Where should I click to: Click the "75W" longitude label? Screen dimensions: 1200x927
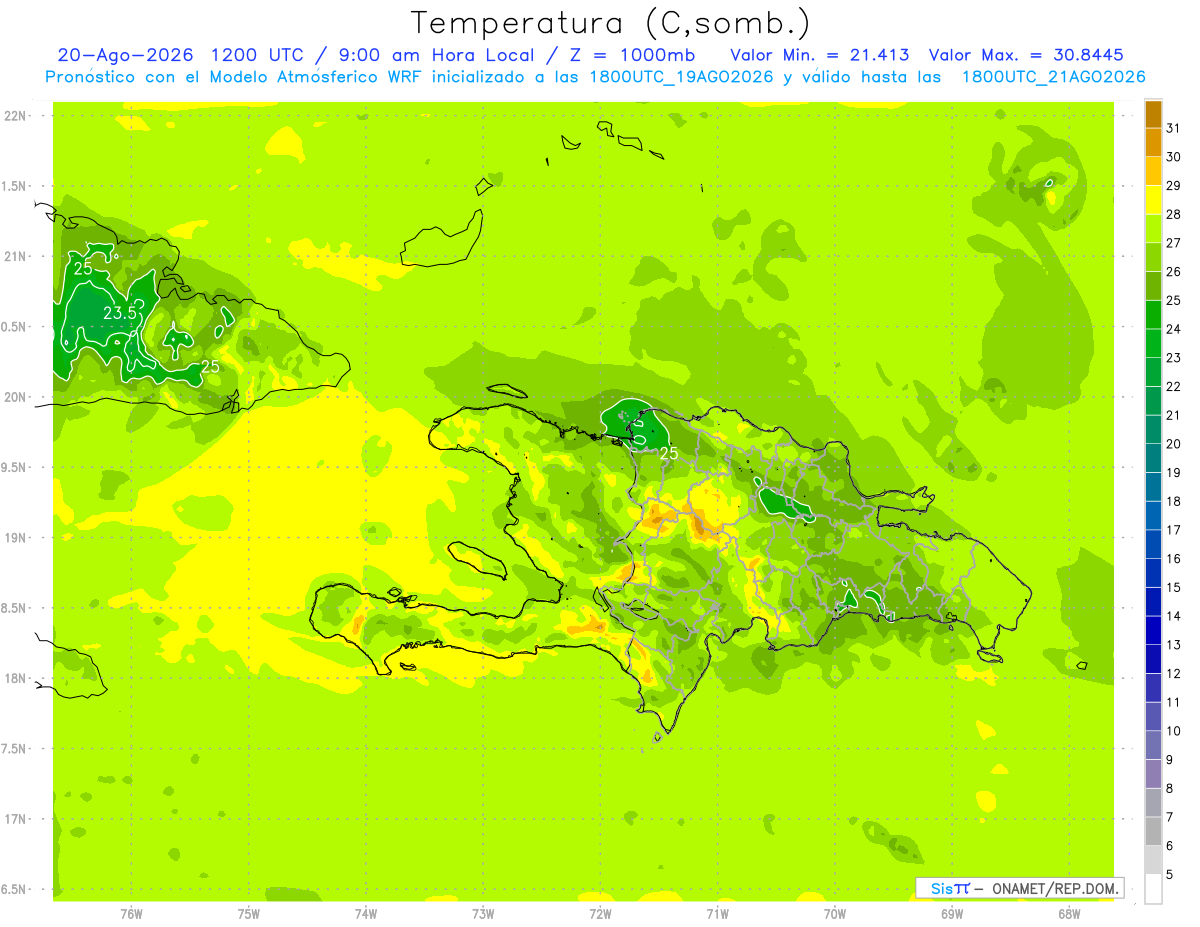[248, 913]
